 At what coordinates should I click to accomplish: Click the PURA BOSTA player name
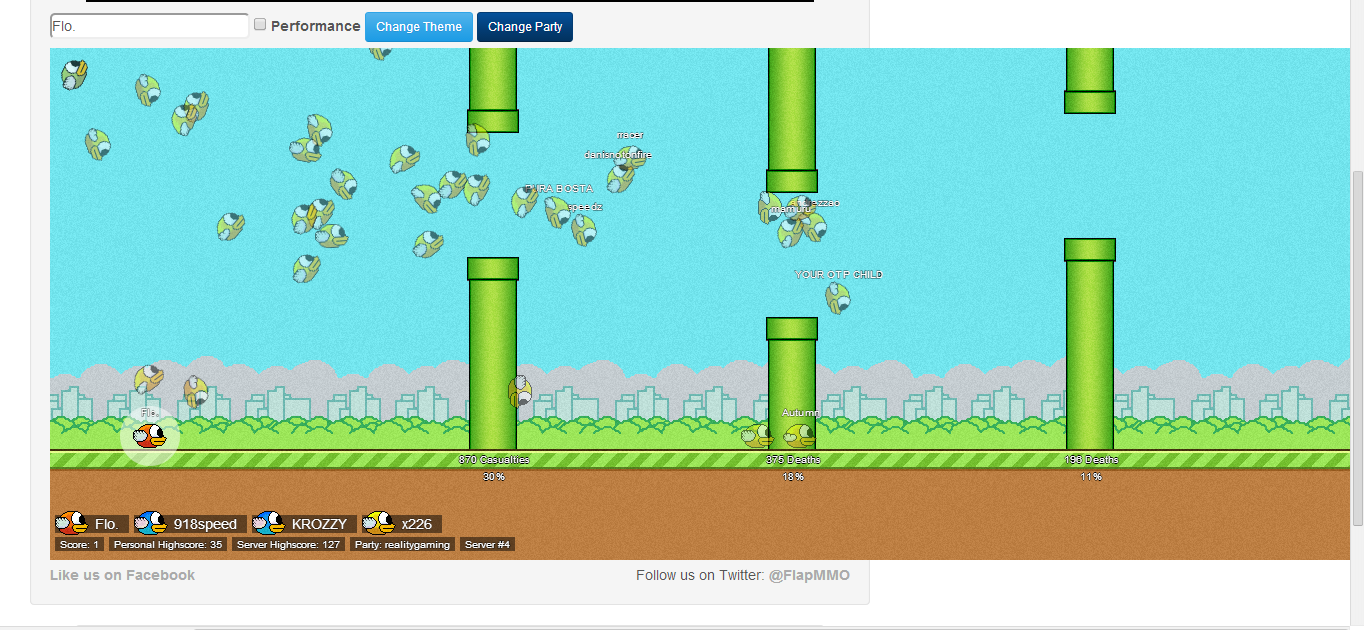coord(559,188)
